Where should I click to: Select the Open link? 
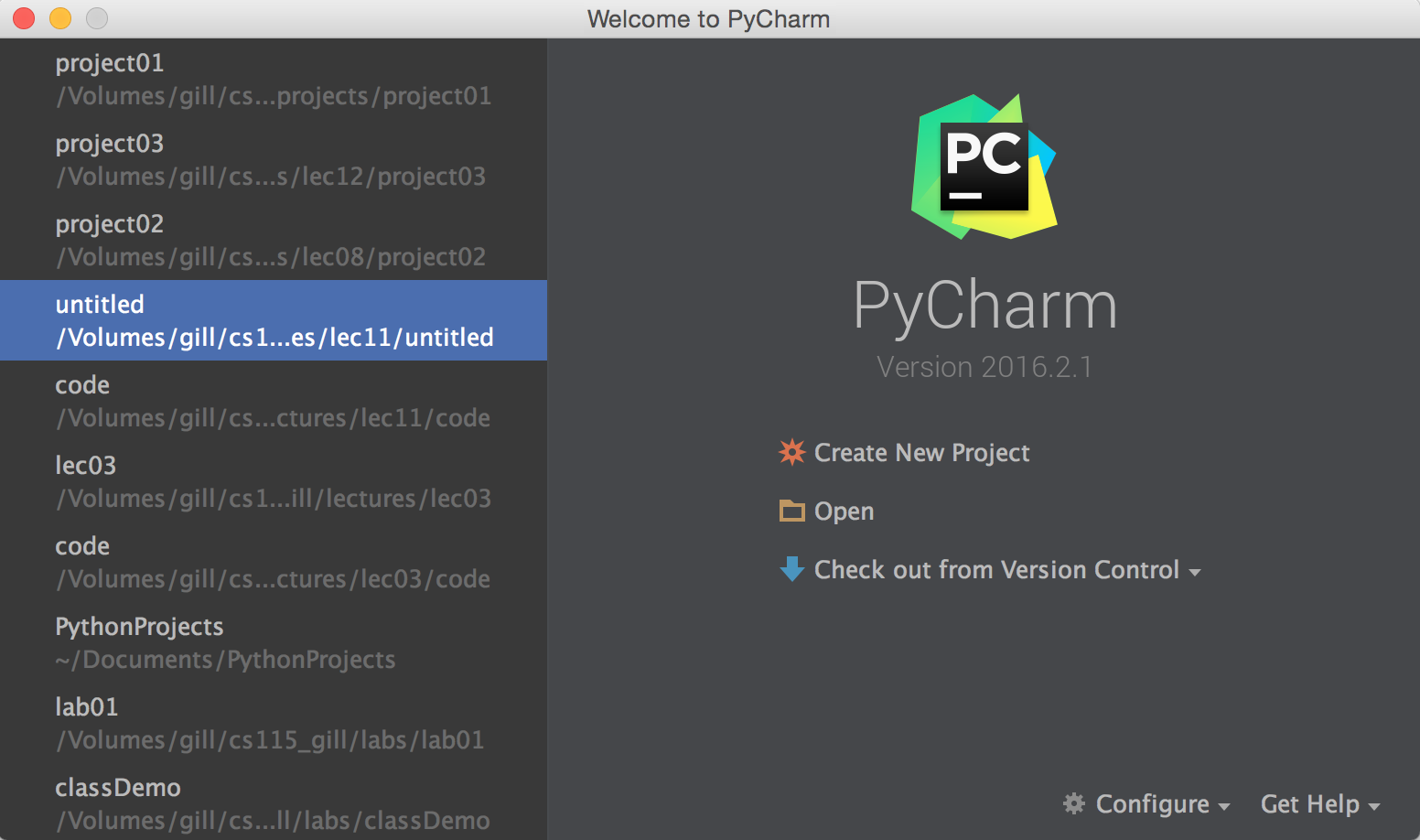pos(844,512)
